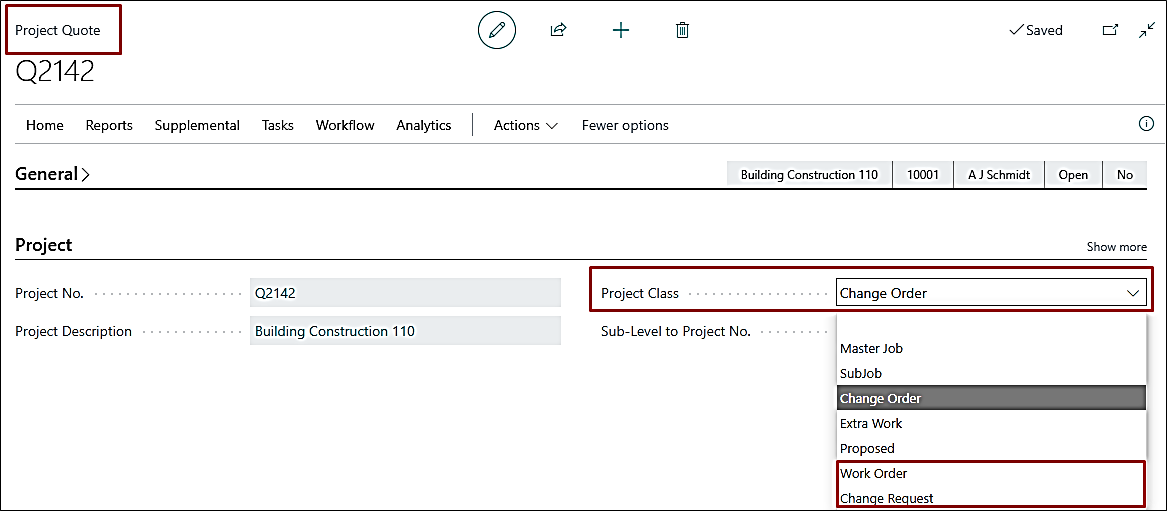Click the 10001 summary value
1167x511 pixels.
923,175
